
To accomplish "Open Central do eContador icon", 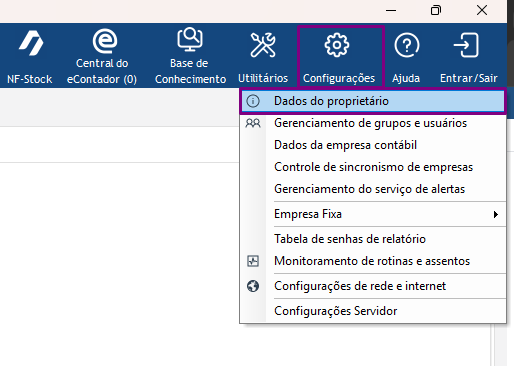I will click(x=105, y=41).
